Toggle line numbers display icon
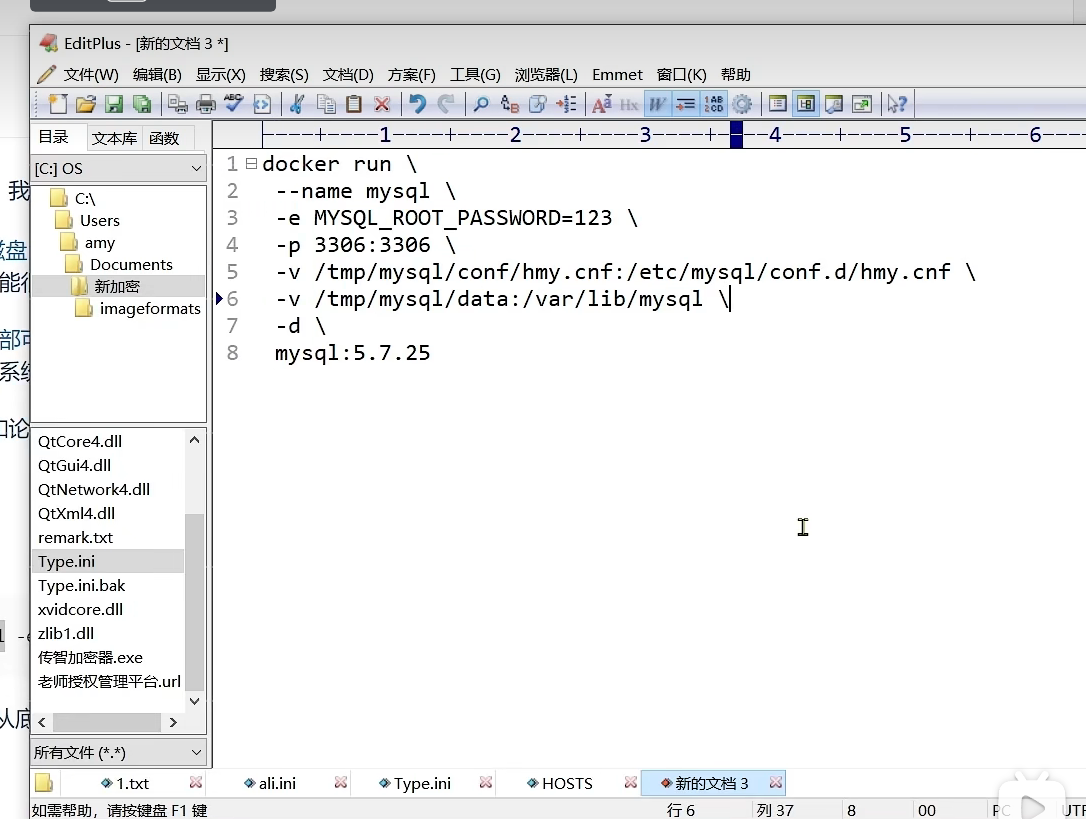1086x819 pixels. [714, 103]
